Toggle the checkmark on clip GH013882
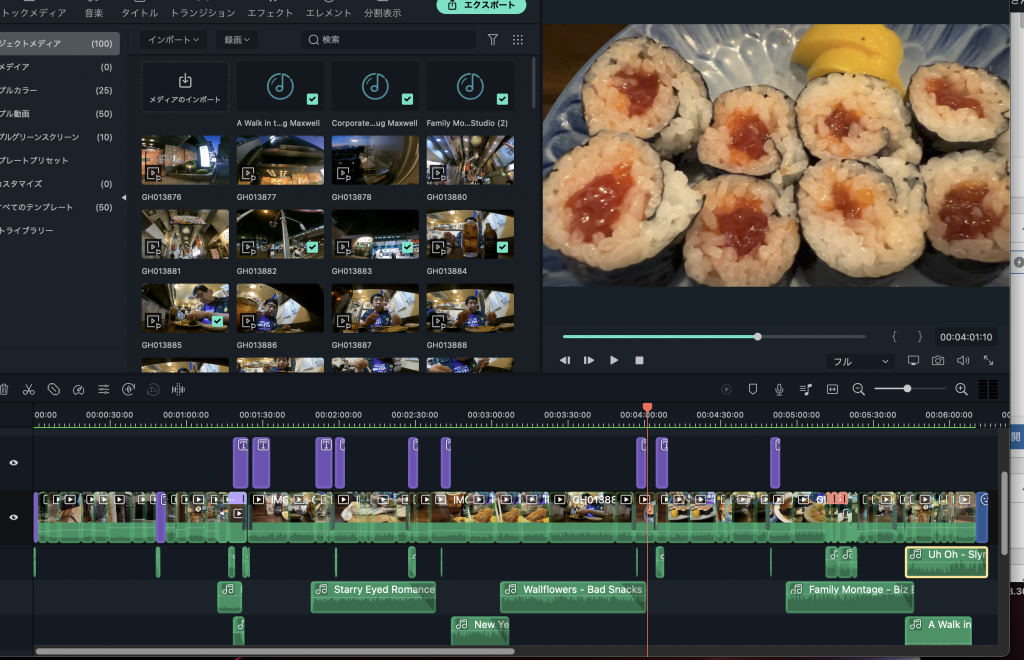Screen dimensions: 1024x660 [312, 247]
